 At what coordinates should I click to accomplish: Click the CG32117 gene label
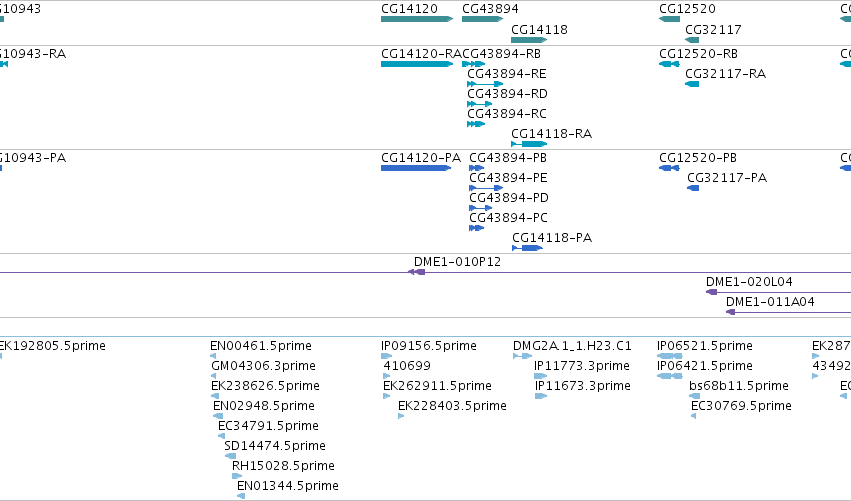(713, 30)
